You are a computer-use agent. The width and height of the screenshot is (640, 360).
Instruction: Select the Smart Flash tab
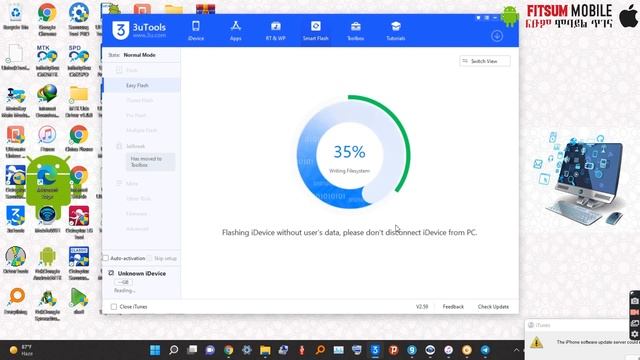(316, 31)
